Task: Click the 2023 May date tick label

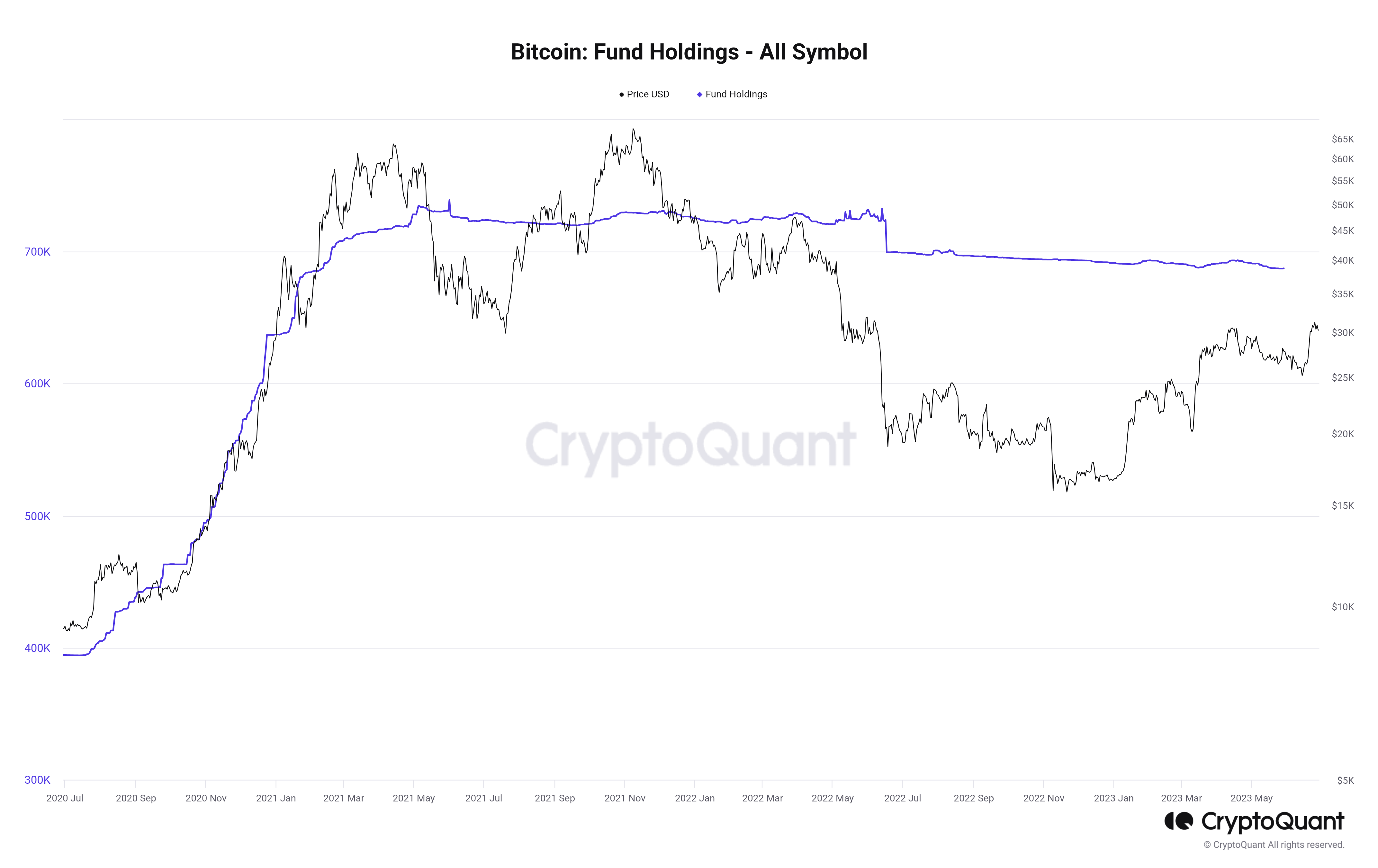Action: tap(1252, 798)
